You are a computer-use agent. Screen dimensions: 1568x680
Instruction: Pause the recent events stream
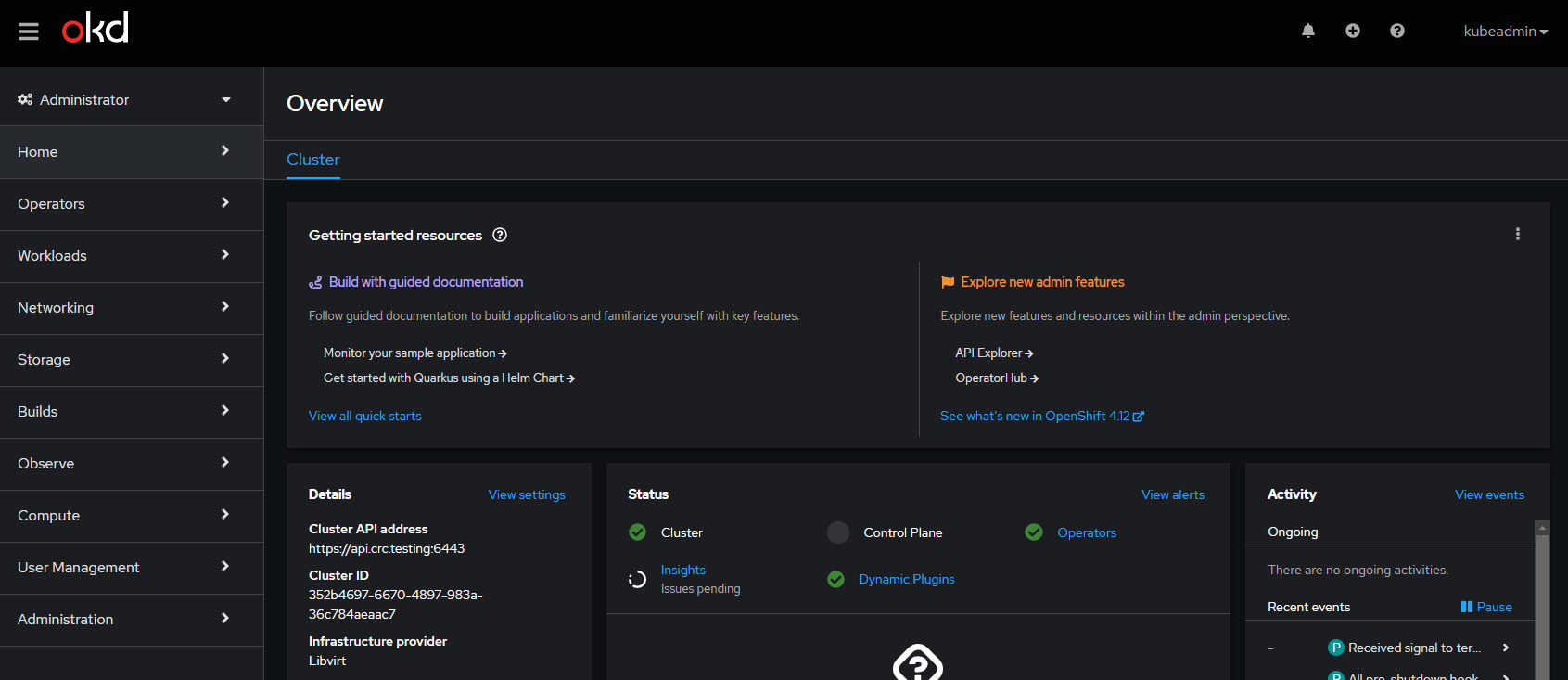click(1486, 607)
